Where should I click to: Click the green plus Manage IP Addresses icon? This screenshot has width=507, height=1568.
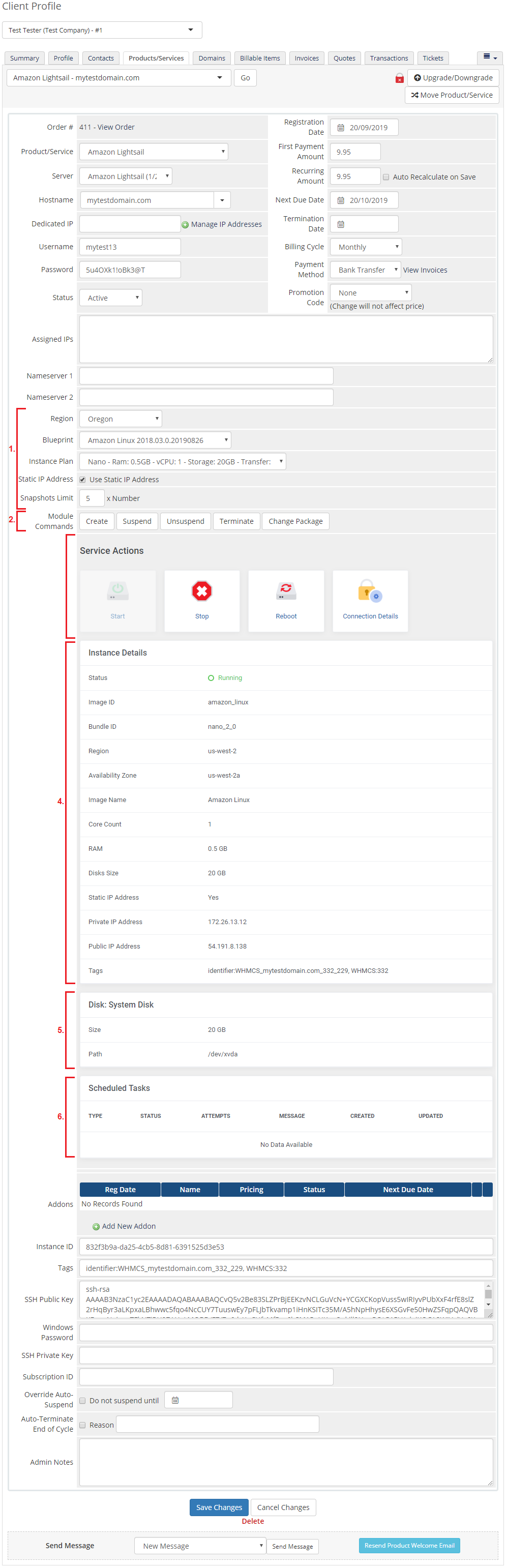click(x=185, y=225)
